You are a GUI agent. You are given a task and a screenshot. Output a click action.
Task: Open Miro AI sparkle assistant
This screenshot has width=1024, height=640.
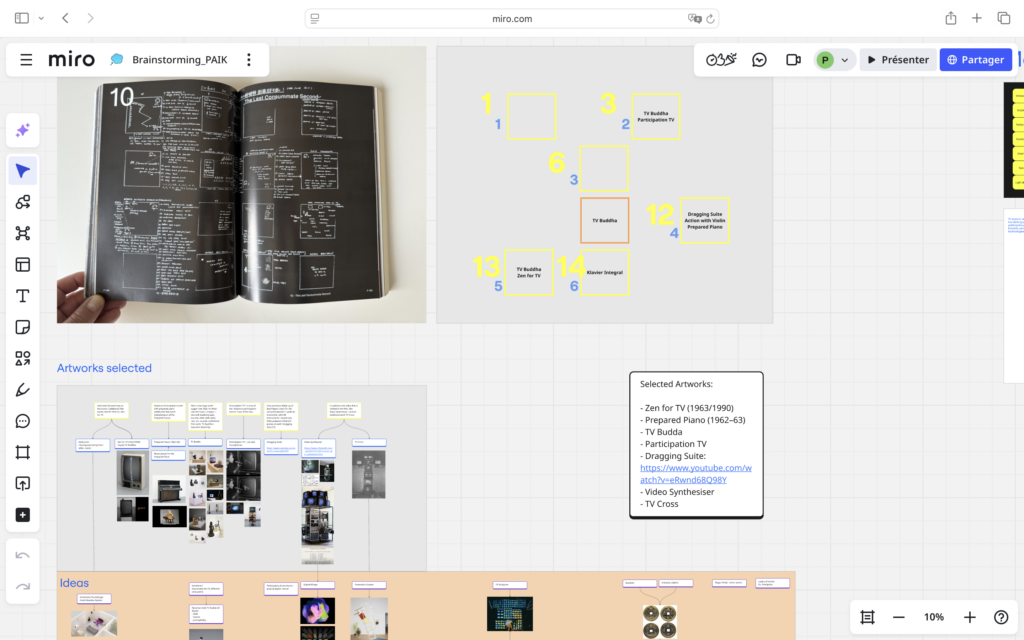23,131
